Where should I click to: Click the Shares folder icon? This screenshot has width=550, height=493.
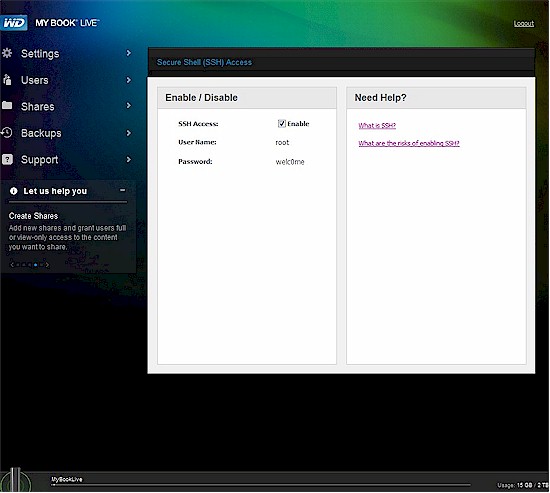[7, 105]
